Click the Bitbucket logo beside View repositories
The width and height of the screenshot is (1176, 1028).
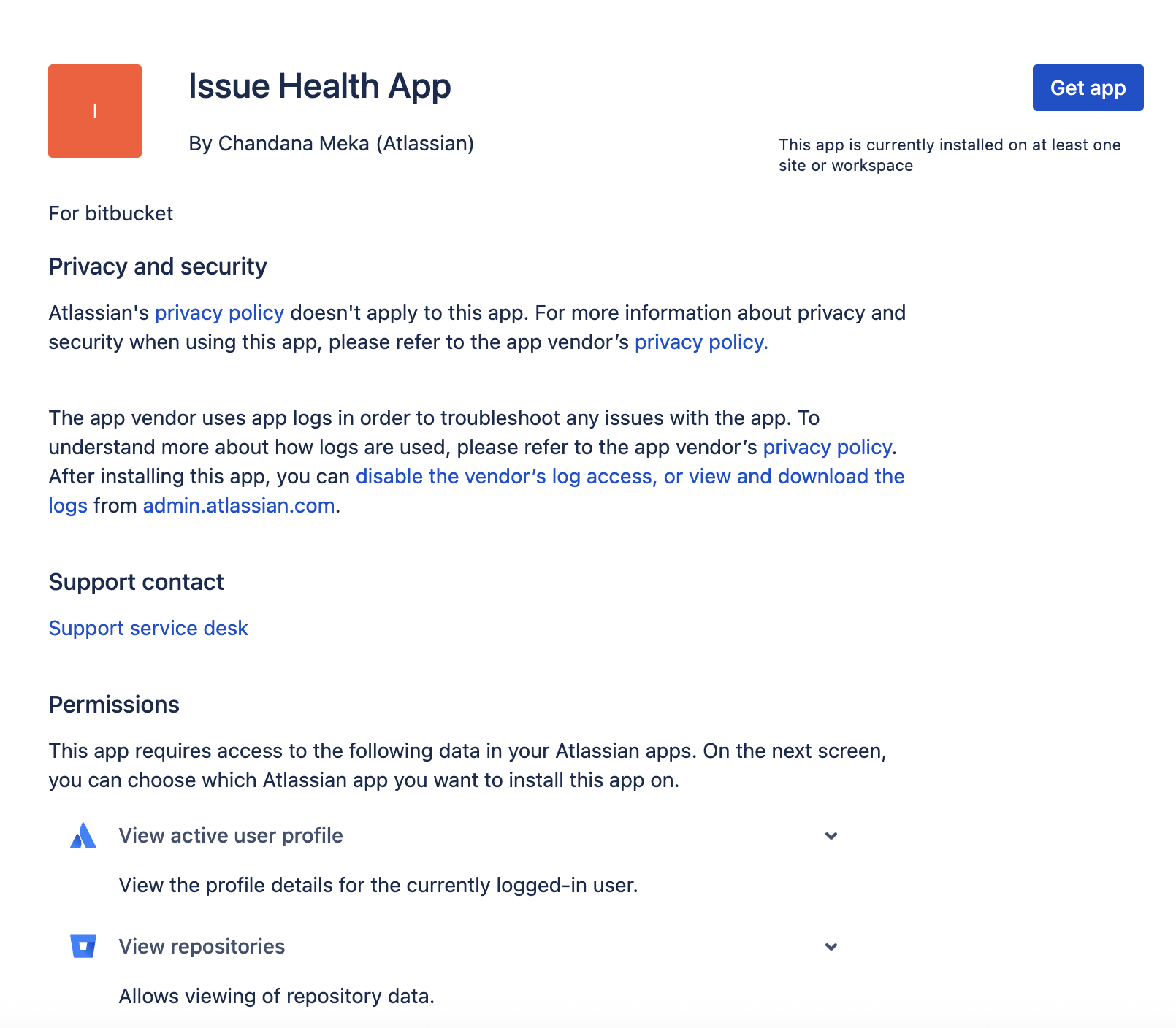(x=83, y=946)
